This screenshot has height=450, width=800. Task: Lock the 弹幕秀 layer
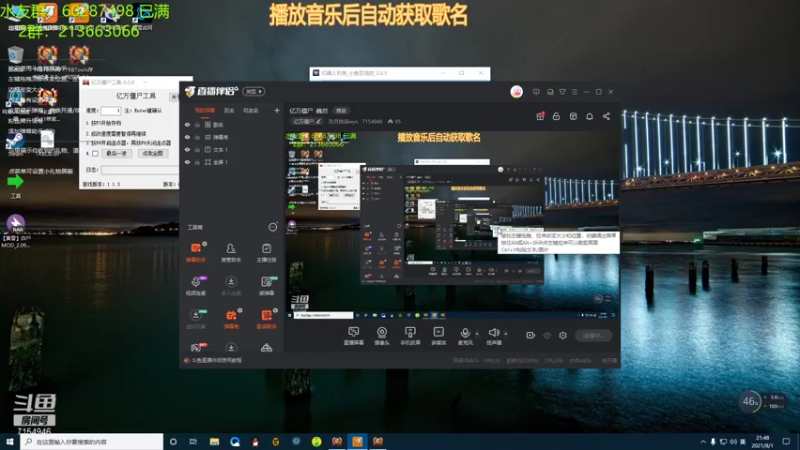(197, 137)
